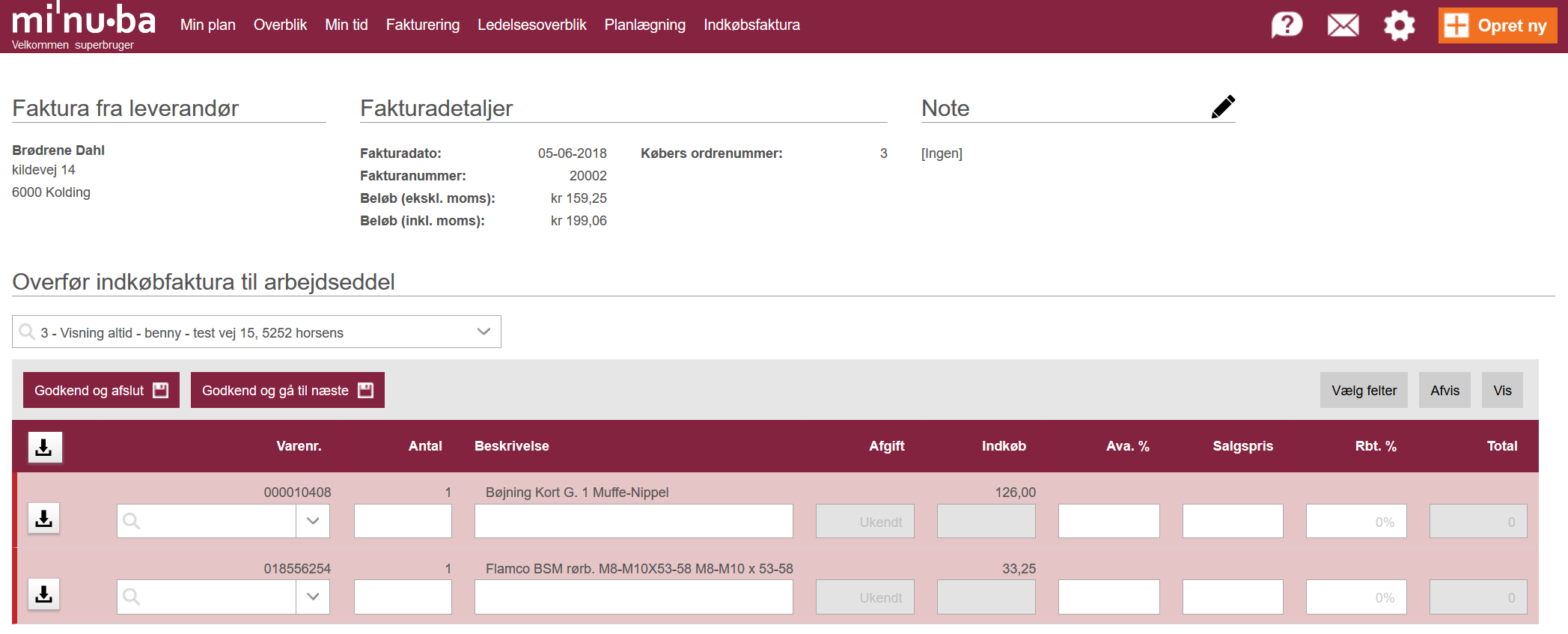Screen dimensions: 1568x634
Task: Click the Afvis button
Action: click(x=1445, y=390)
